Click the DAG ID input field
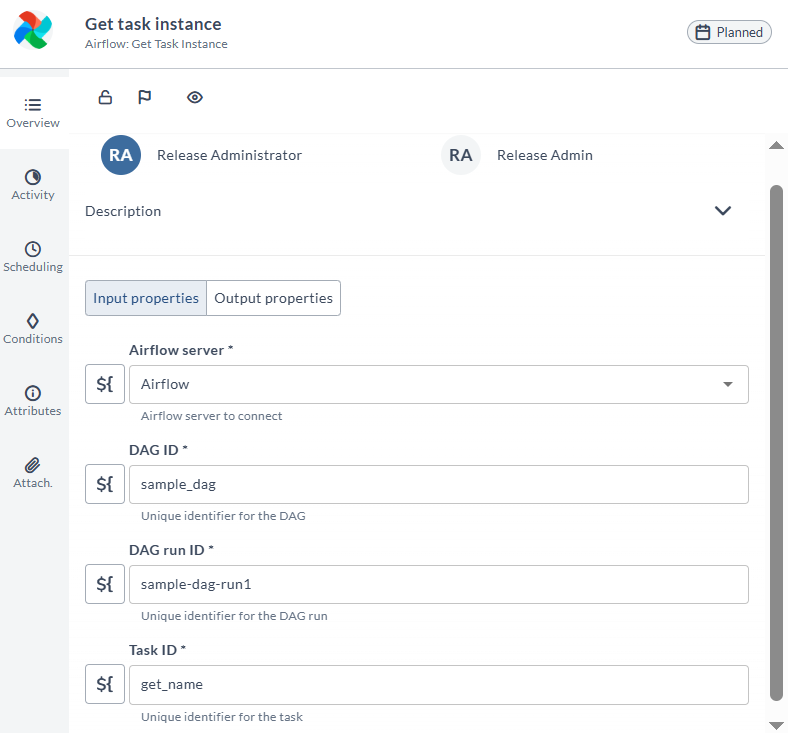This screenshot has width=788, height=733. click(x=439, y=484)
